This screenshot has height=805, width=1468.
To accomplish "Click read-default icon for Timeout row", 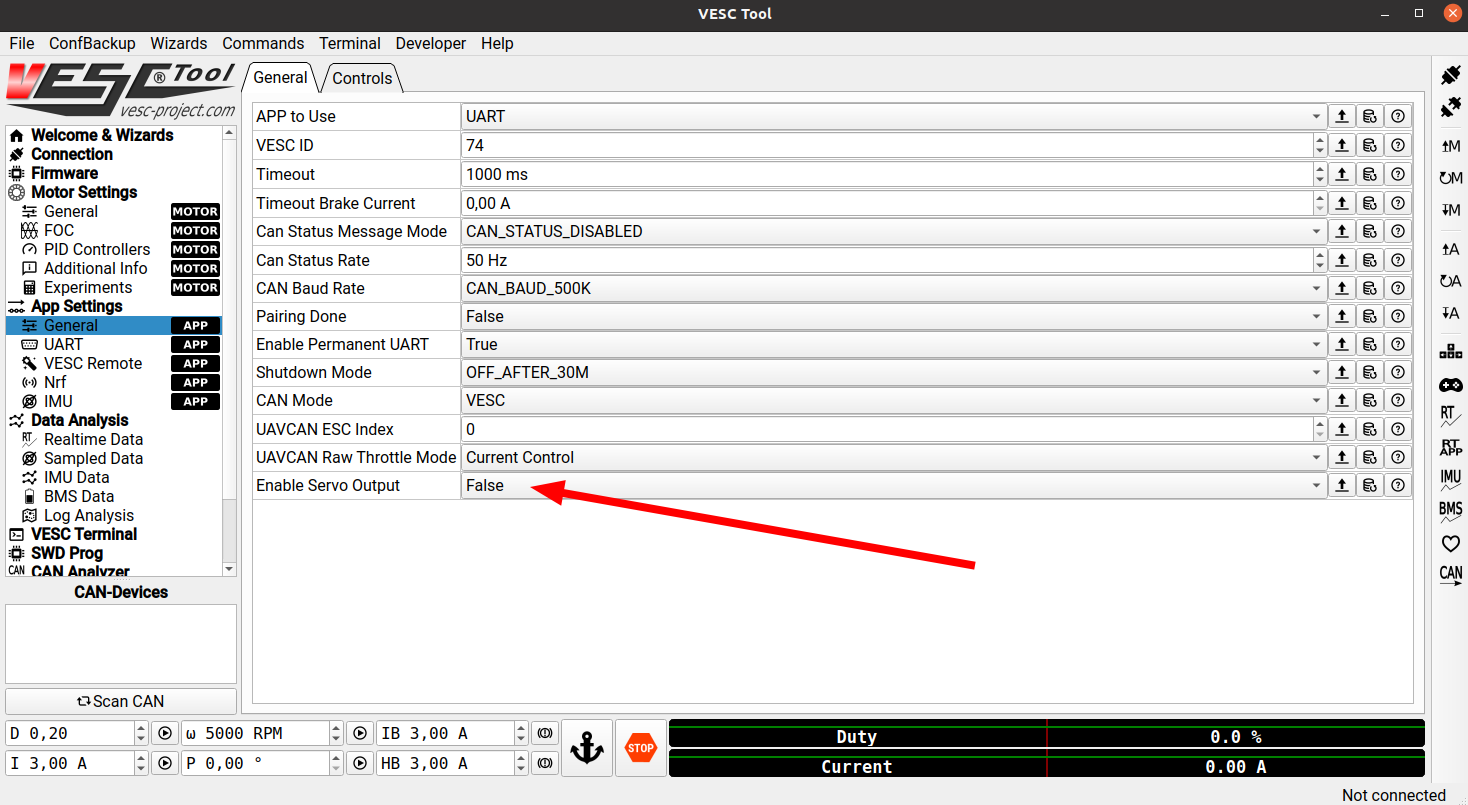I will [1369, 174].
